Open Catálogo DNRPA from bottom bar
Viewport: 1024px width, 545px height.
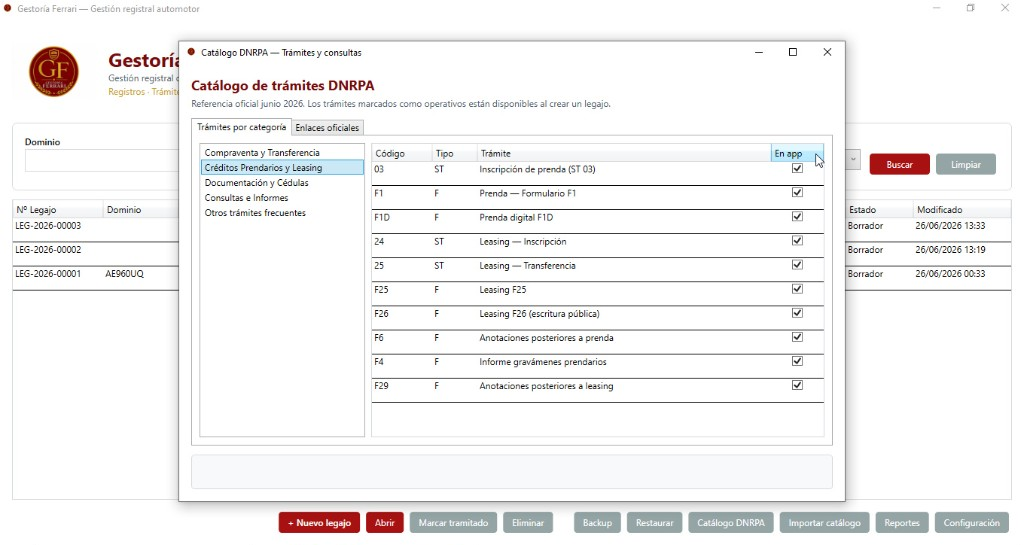pyautogui.click(x=731, y=523)
